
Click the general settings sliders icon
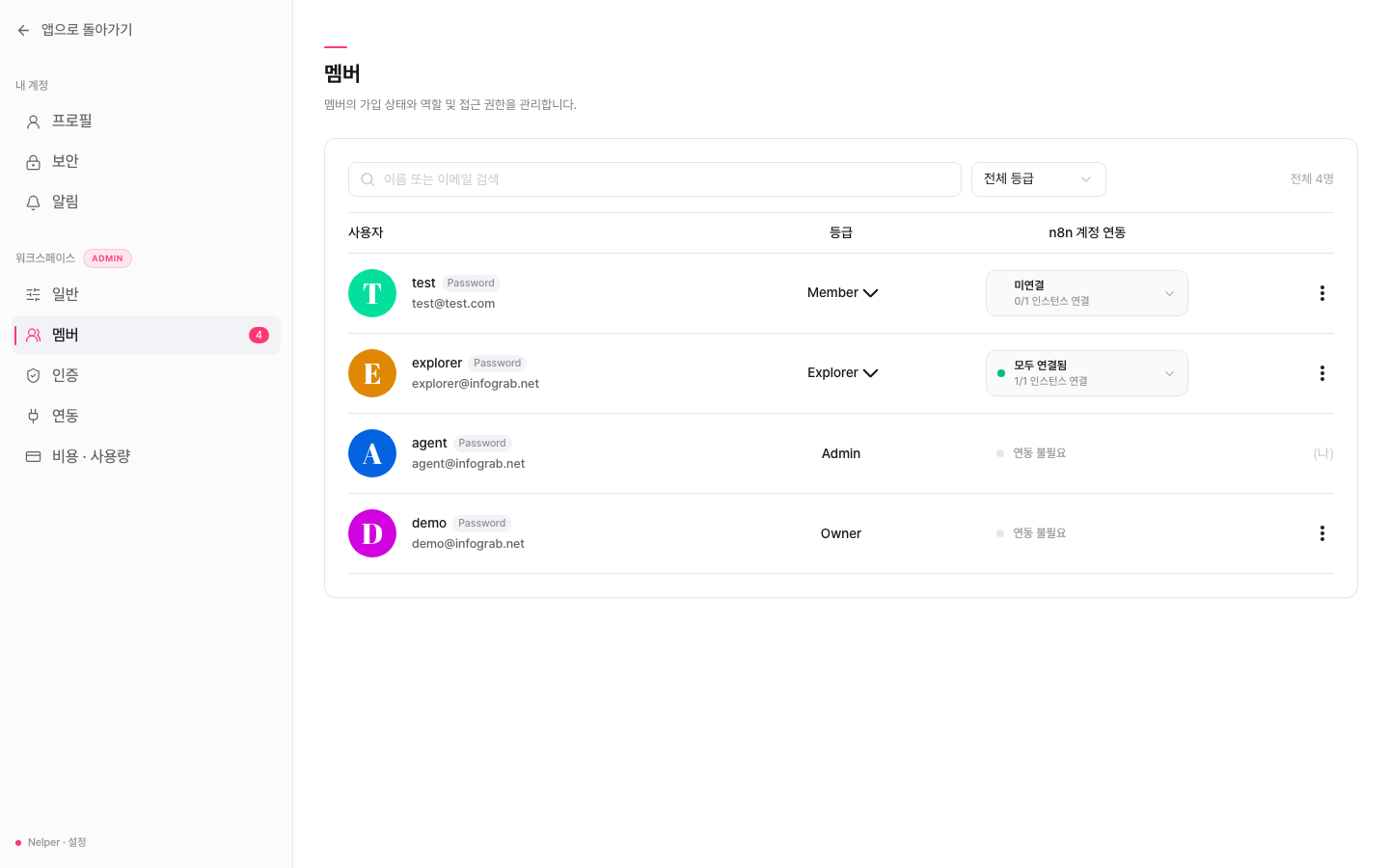pyautogui.click(x=33, y=295)
